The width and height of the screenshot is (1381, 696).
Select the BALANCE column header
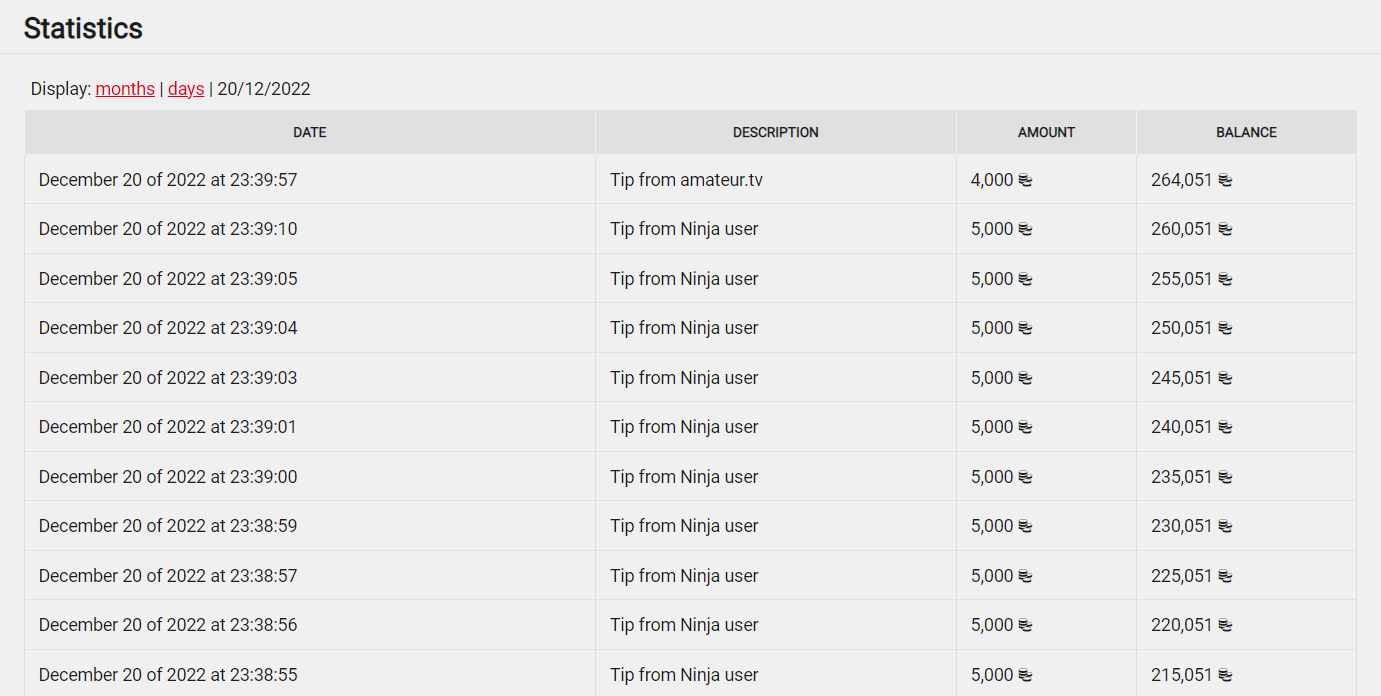[x=1246, y=132]
